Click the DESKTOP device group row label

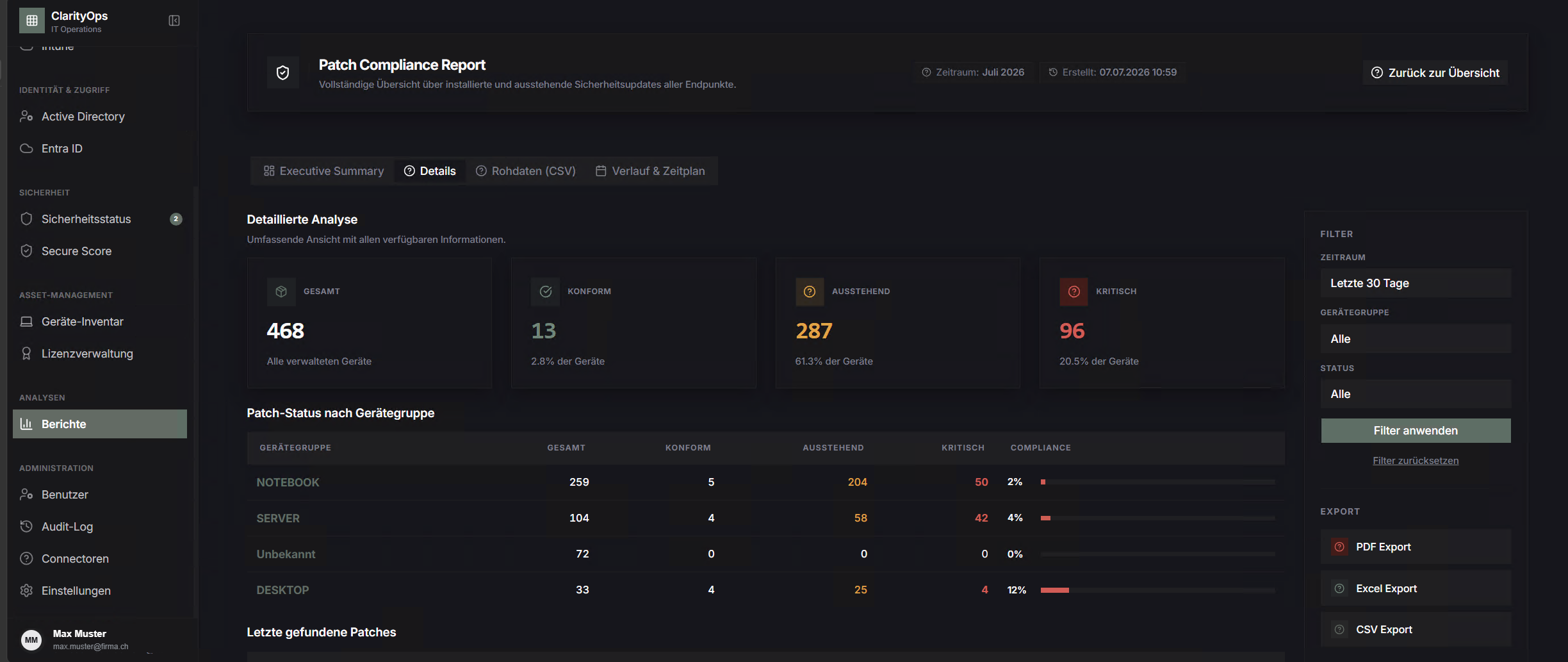tap(282, 590)
